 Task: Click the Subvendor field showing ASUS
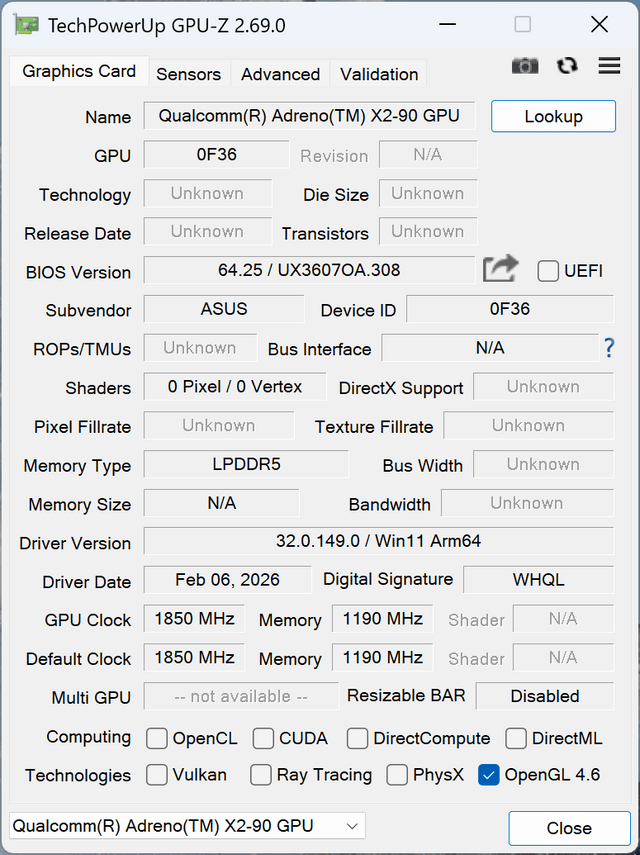point(224,309)
